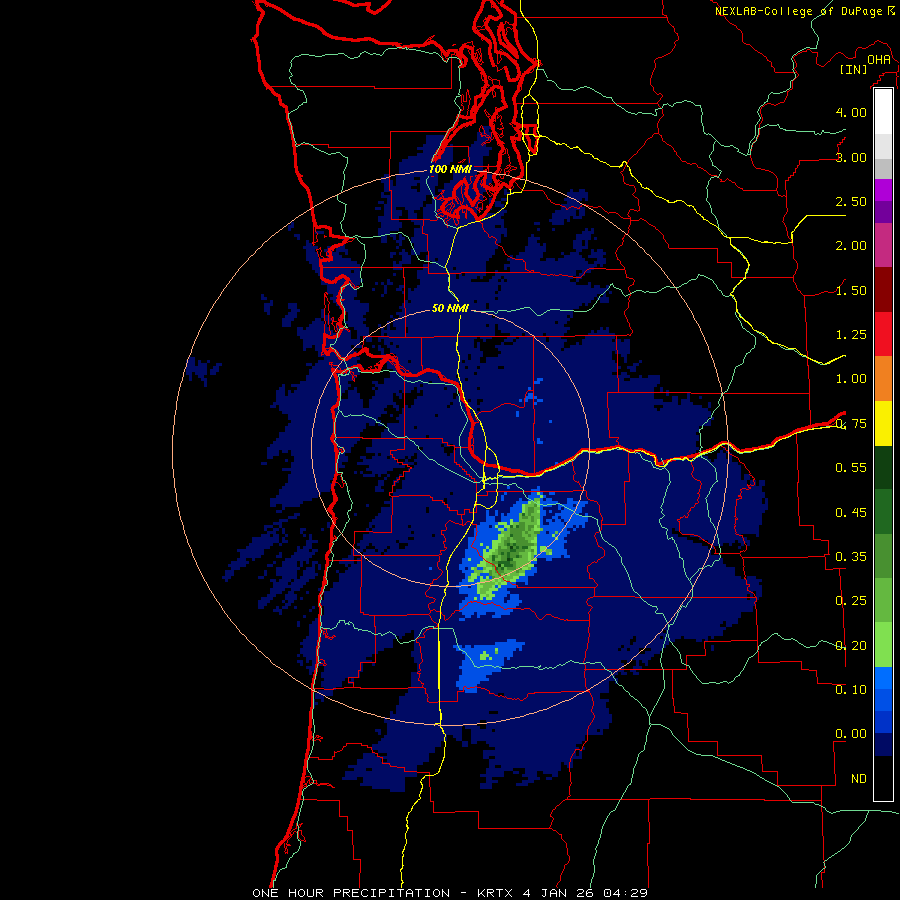Click the [IN] units label
The width and height of the screenshot is (900, 900).
(853, 69)
